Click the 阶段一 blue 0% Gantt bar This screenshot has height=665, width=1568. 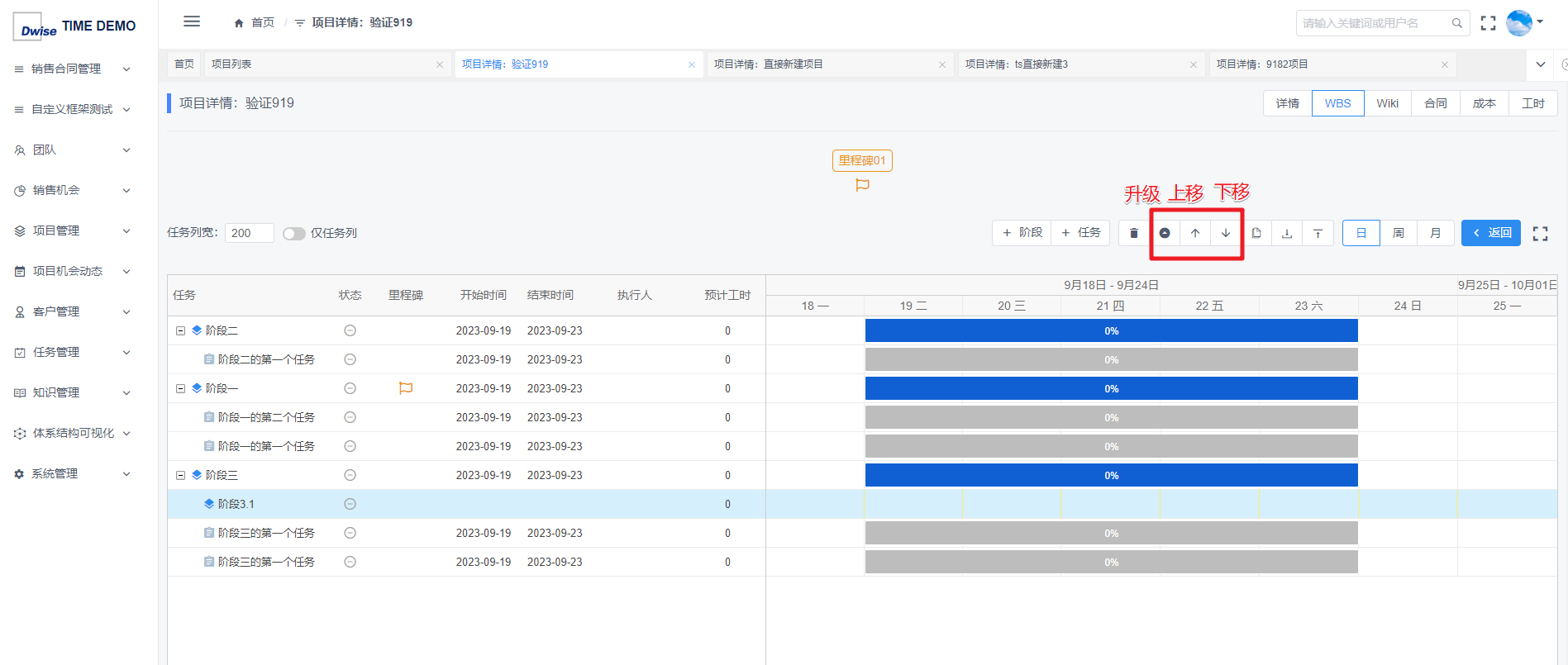click(1111, 388)
